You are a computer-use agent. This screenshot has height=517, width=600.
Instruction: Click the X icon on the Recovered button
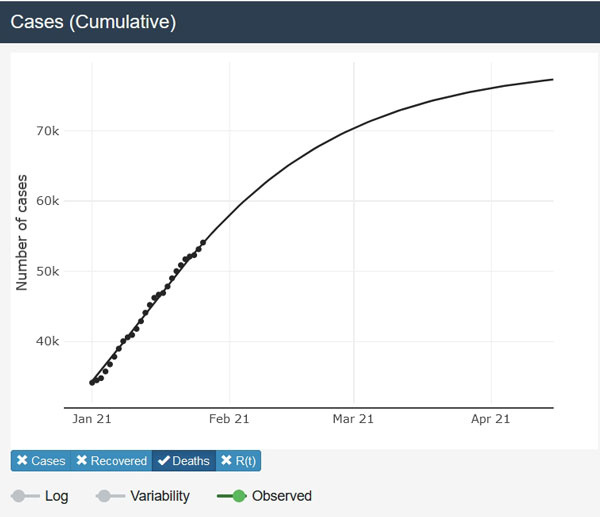[x=81, y=461]
